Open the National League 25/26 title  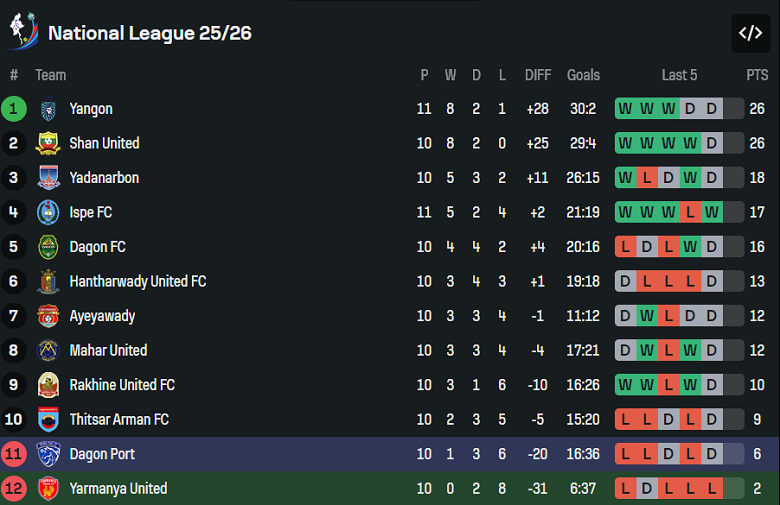click(149, 33)
